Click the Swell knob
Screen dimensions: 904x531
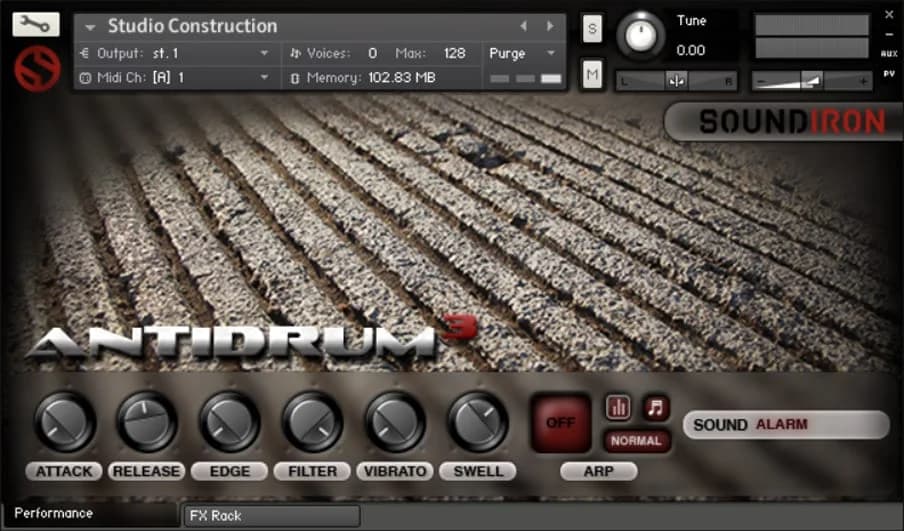478,422
